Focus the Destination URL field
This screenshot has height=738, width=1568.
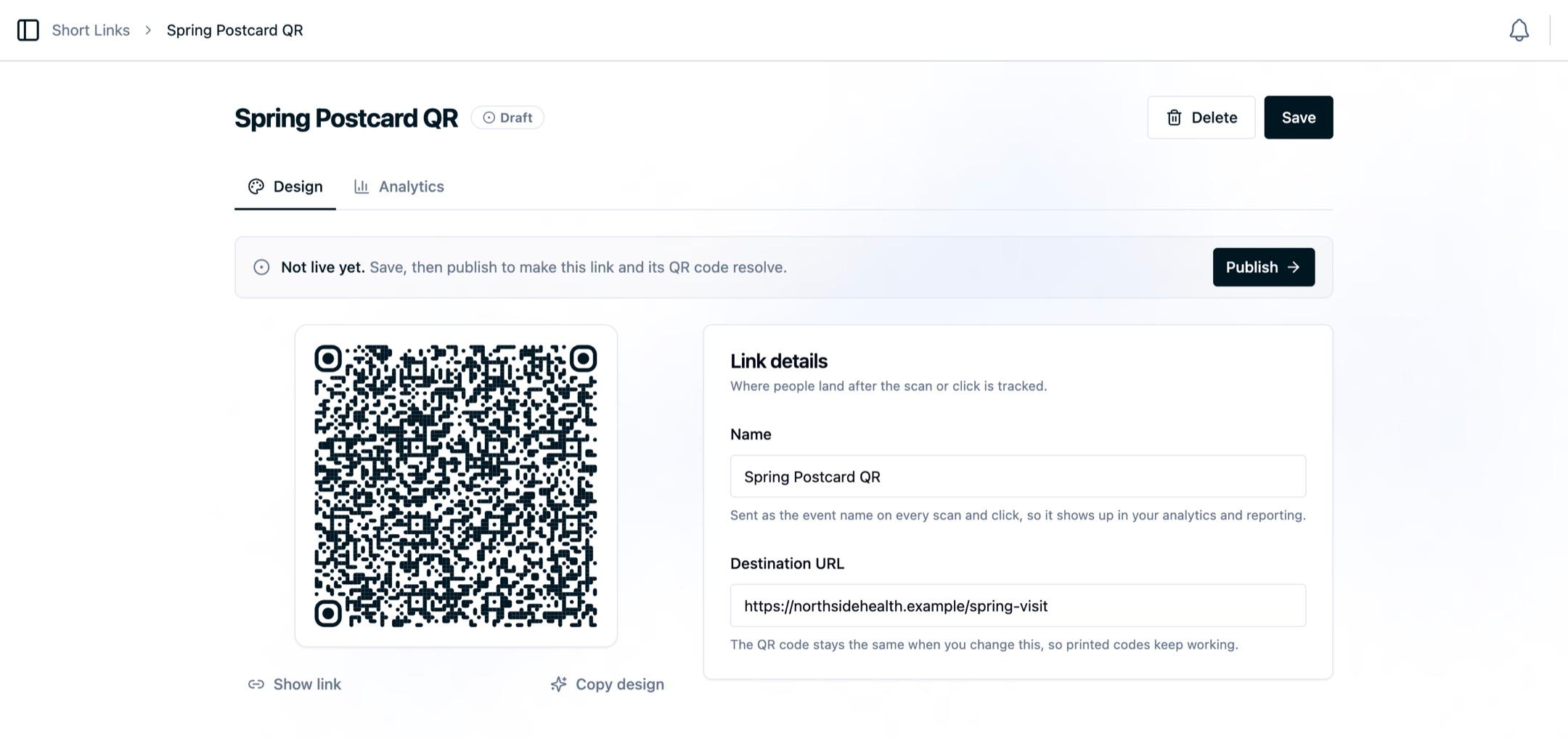click(x=1018, y=606)
